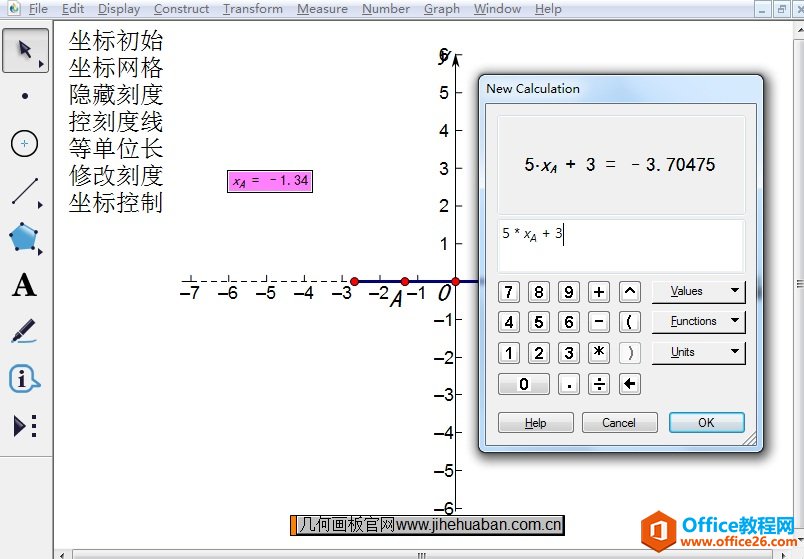This screenshot has height=559, width=804.
Task: Click OK to confirm calculation
Action: [706, 423]
